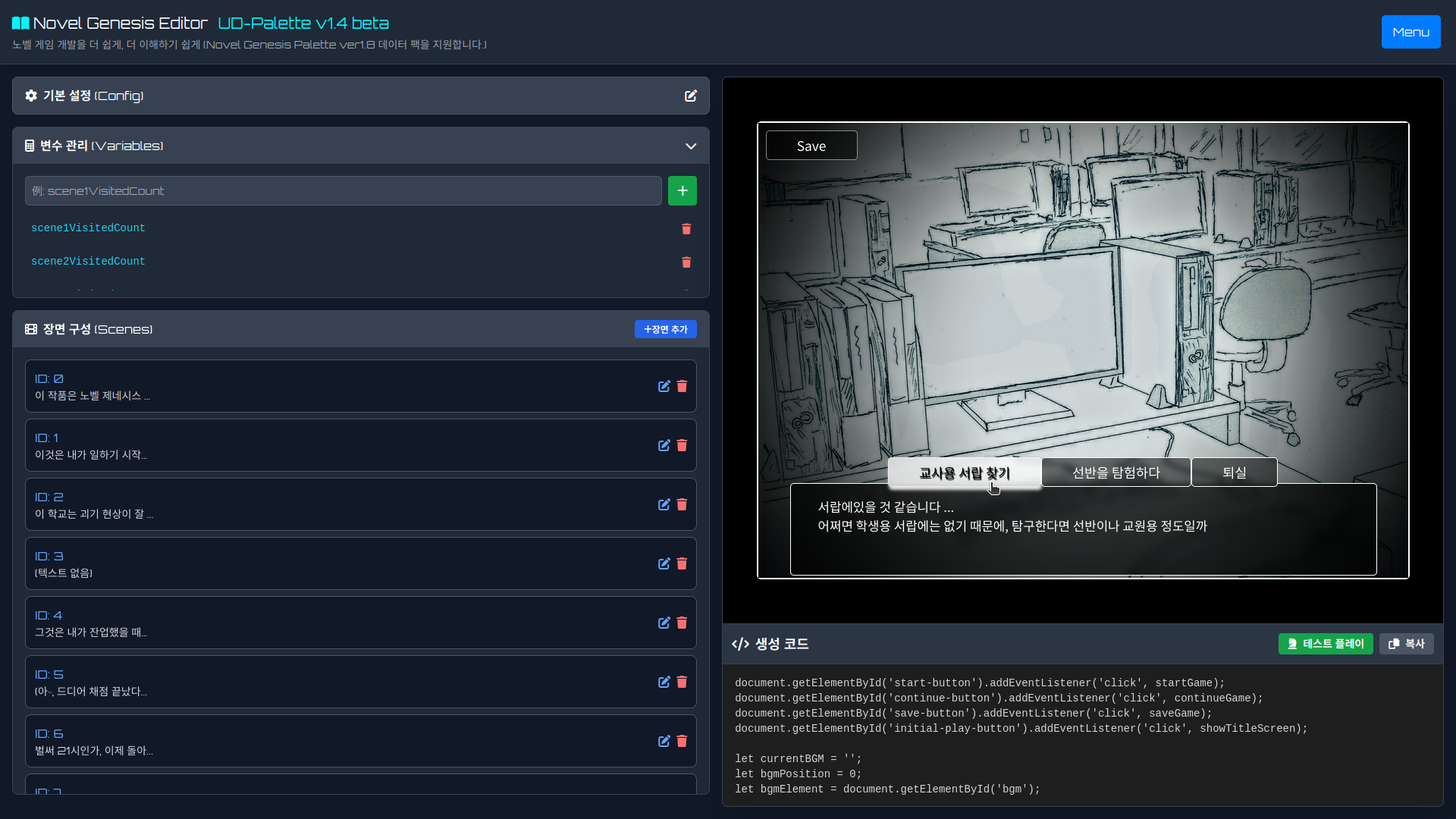Edit scene ID: 0 with the pencil icon
This screenshot has width=1456, height=819.
[x=664, y=387]
